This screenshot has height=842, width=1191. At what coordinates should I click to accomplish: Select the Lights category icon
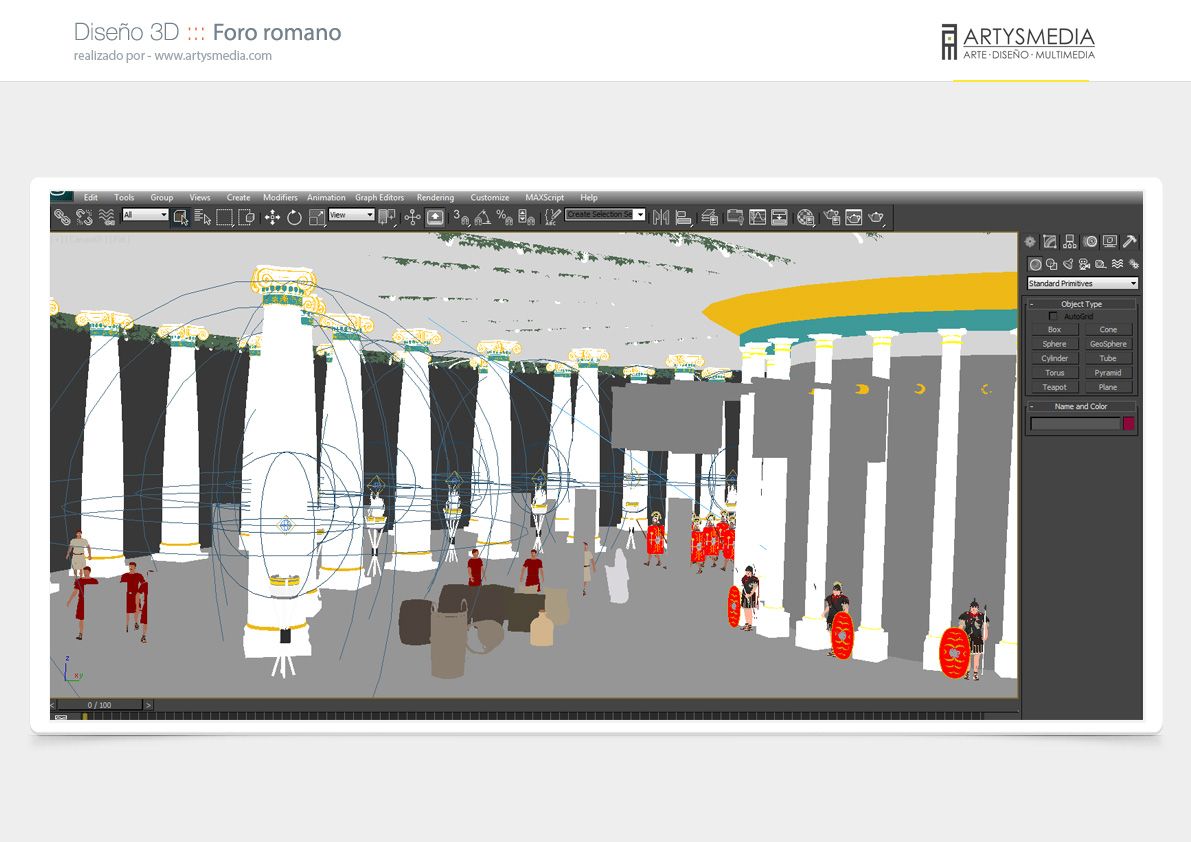tap(1068, 264)
